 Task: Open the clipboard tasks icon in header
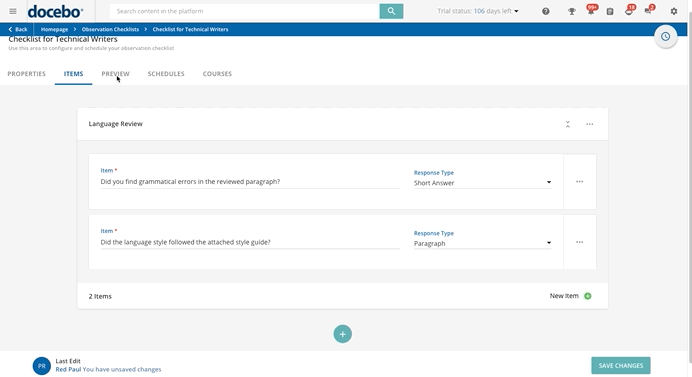[609, 11]
